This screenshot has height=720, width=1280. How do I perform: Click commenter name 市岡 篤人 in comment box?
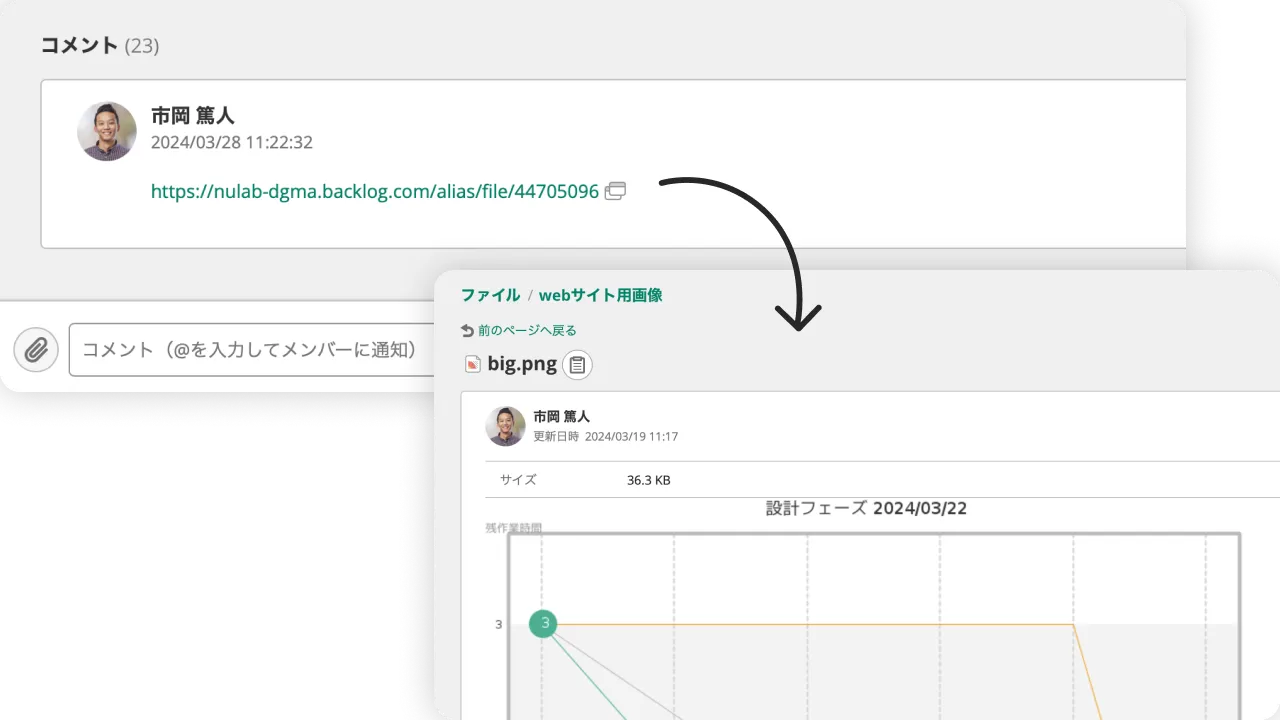click(x=193, y=116)
